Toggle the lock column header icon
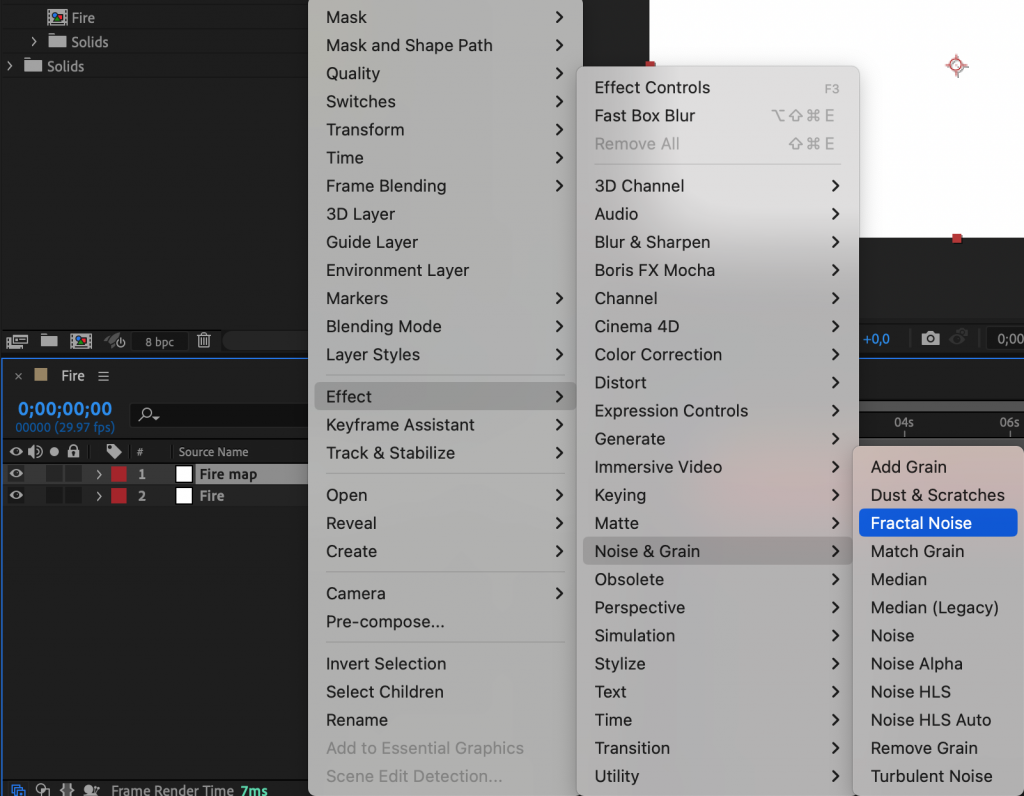Image resolution: width=1024 pixels, height=796 pixels. pos(74,451)
